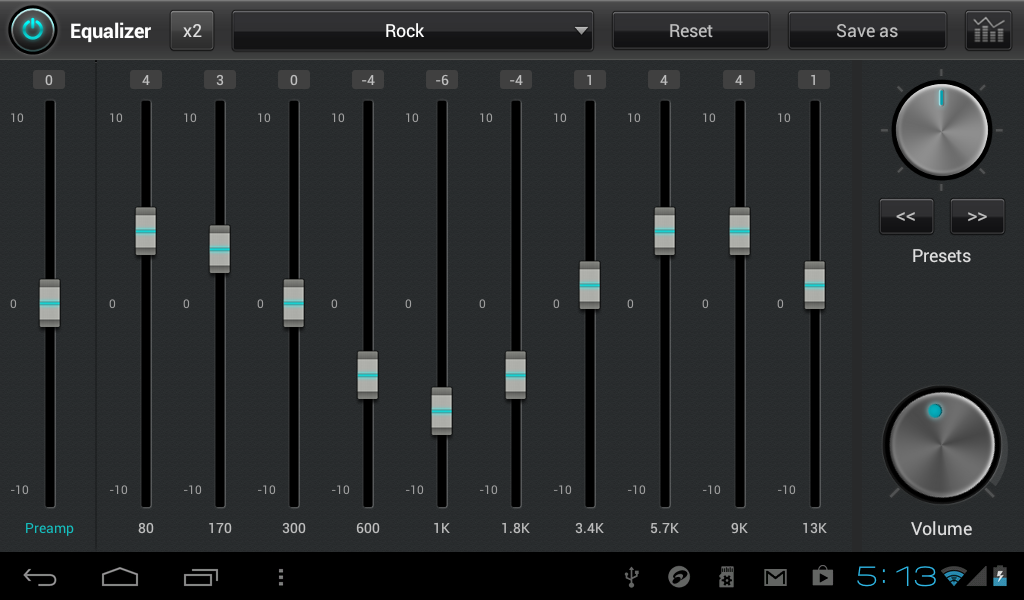
Task: Open the email notification icon
Action: coord(774,577)
